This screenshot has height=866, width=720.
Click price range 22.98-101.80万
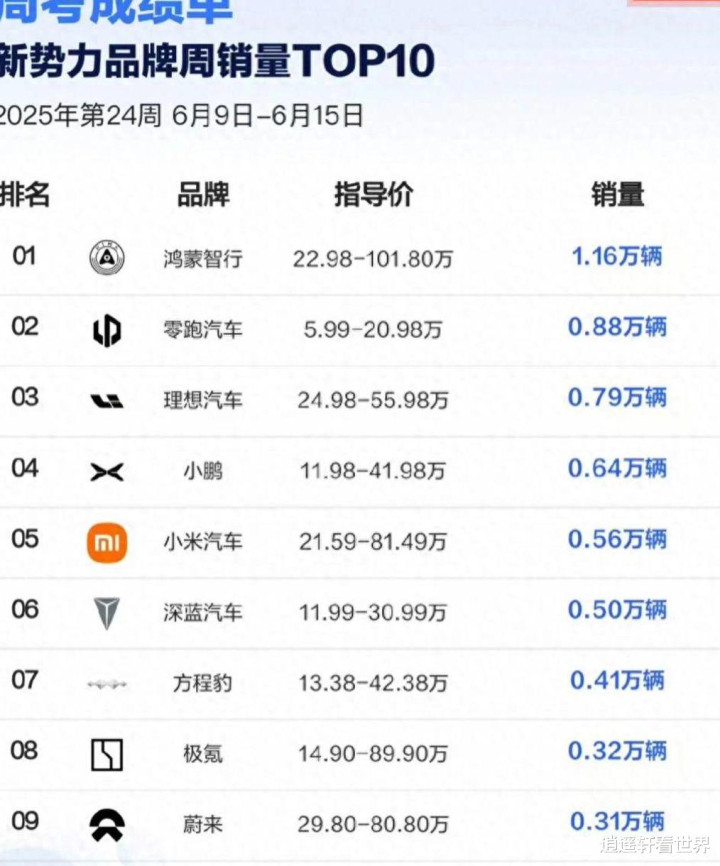373,258
